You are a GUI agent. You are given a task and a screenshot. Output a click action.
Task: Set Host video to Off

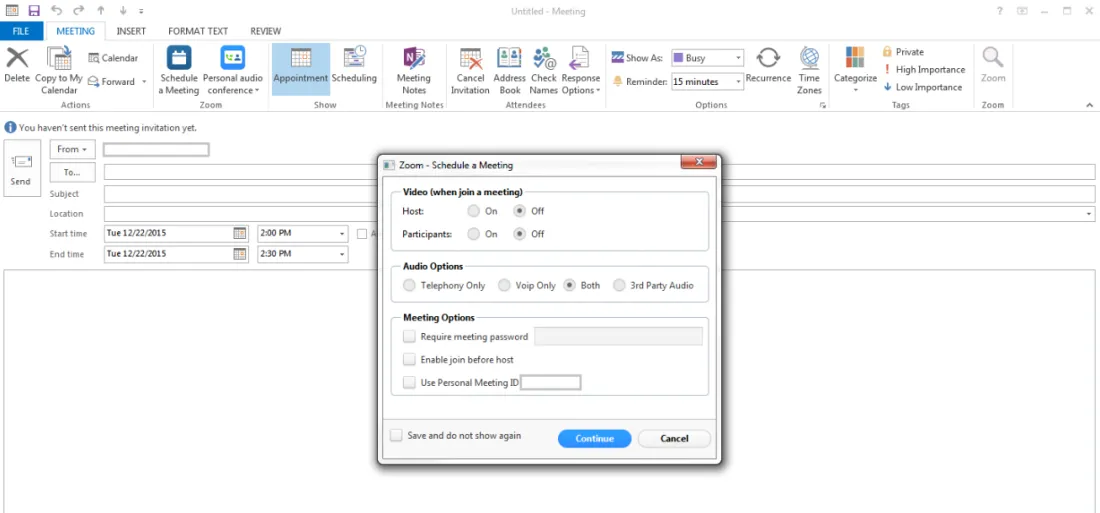point(520,211)
